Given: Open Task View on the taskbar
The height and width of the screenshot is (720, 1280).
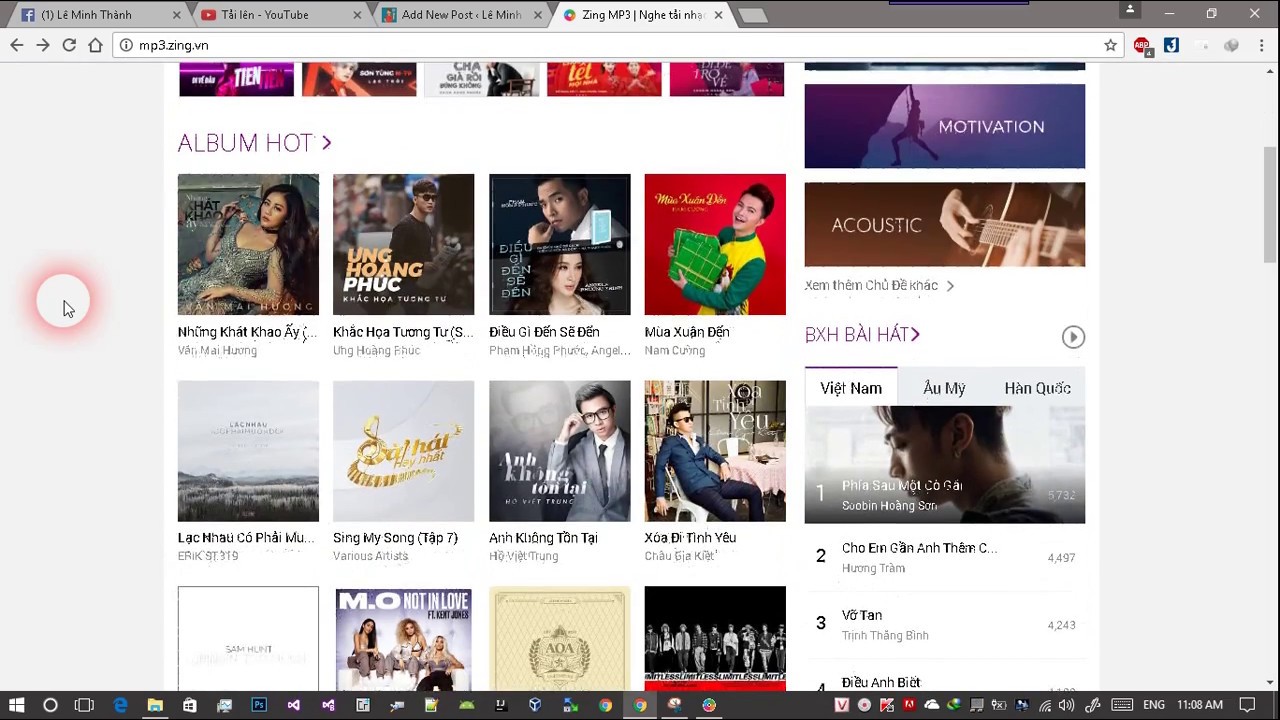Looking at the screenshot, I should tap(84, 705).
